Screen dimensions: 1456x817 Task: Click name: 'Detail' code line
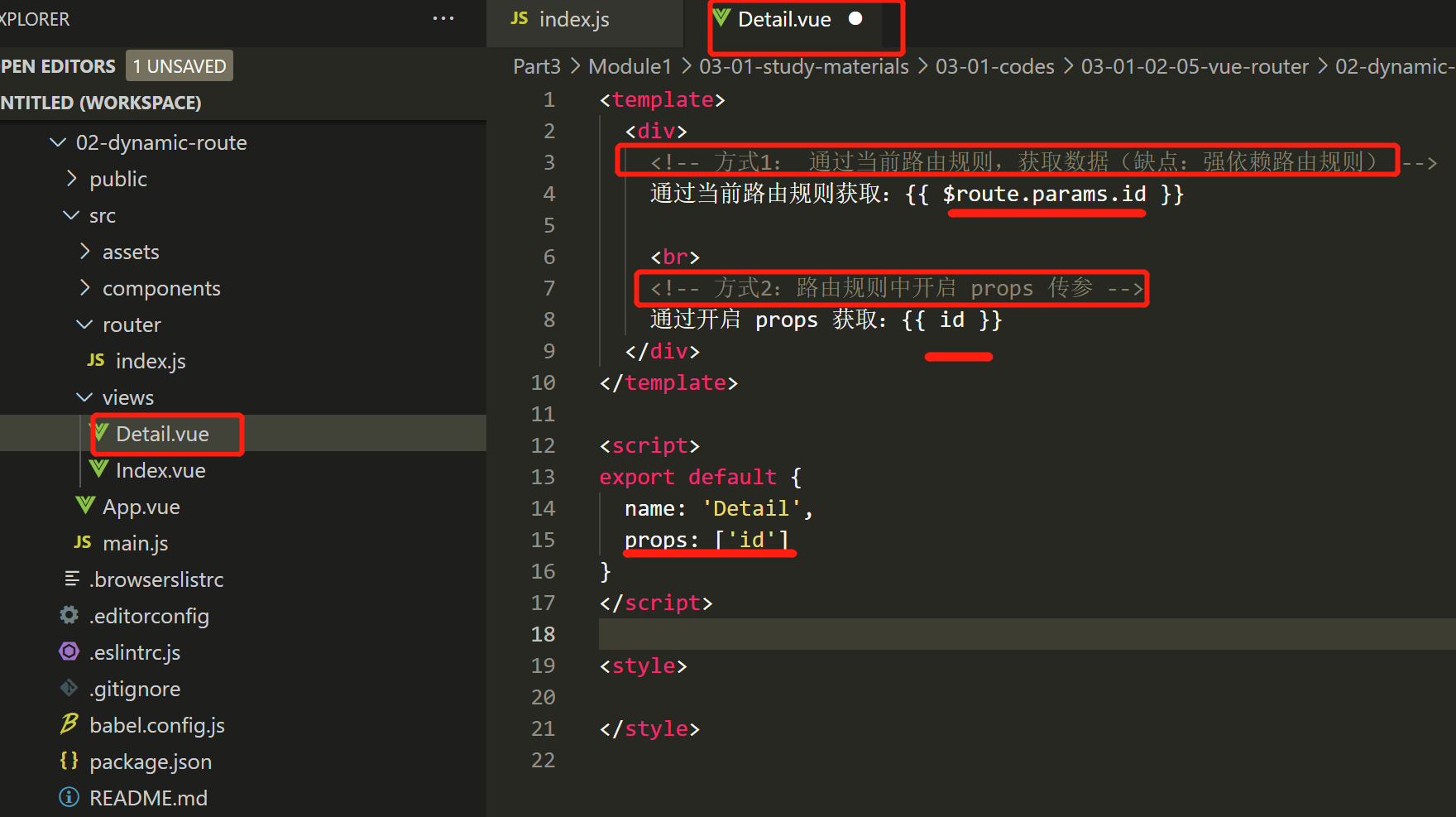point(719,508)
